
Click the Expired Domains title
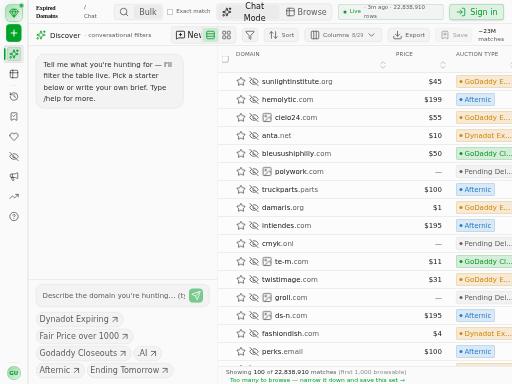pos(47,12)
